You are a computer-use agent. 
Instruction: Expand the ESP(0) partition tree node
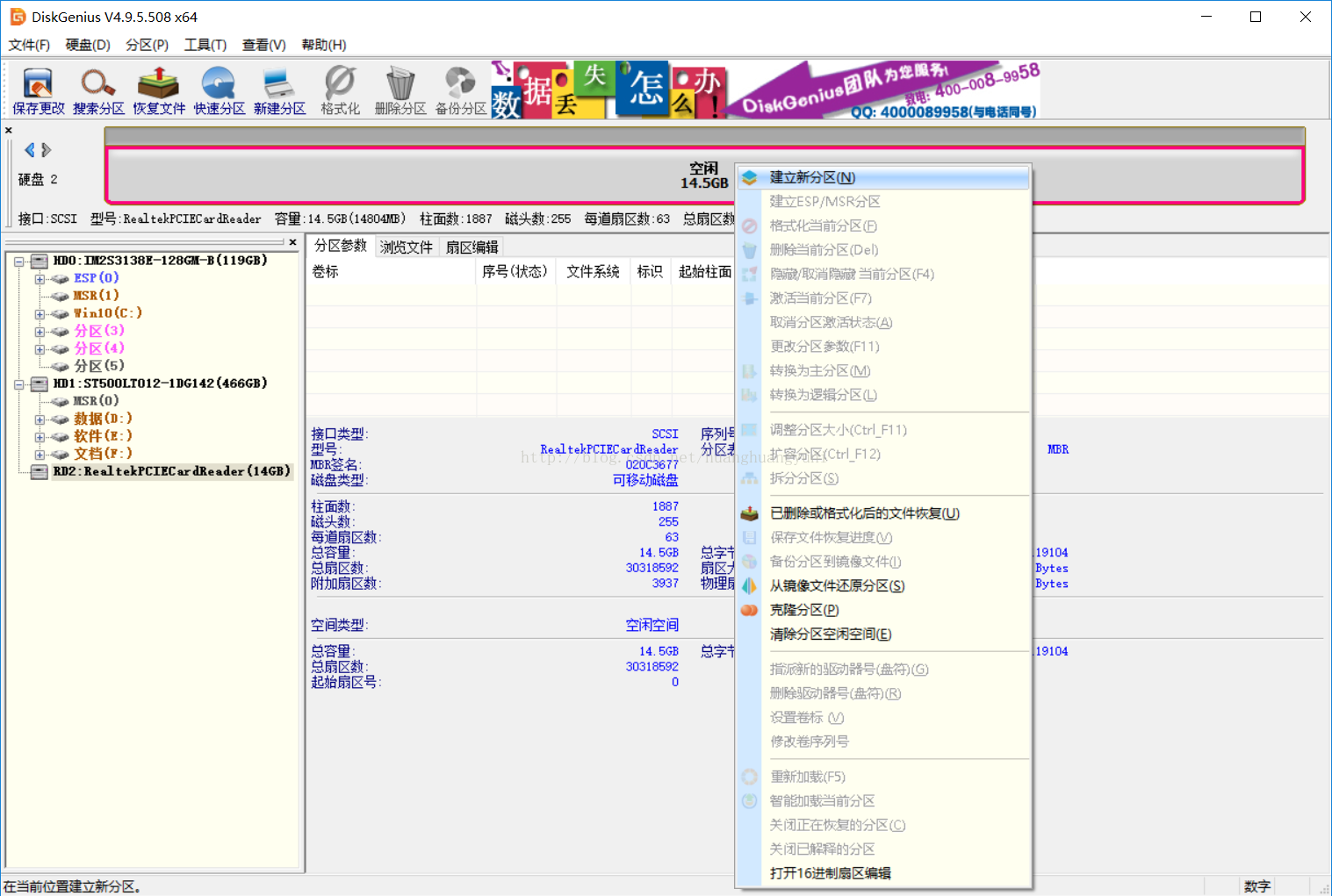(x=40, y=279)
